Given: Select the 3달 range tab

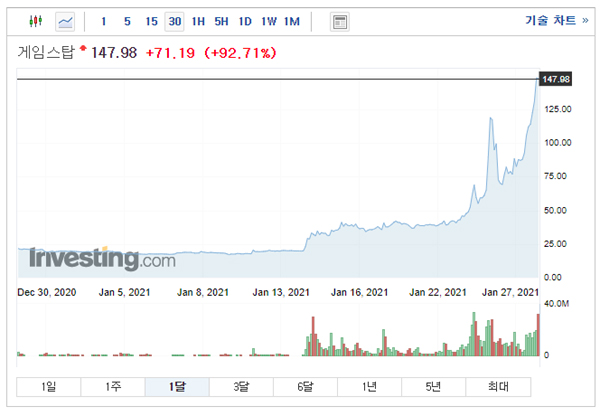Looking at the screenshot, I should [241, 387].
